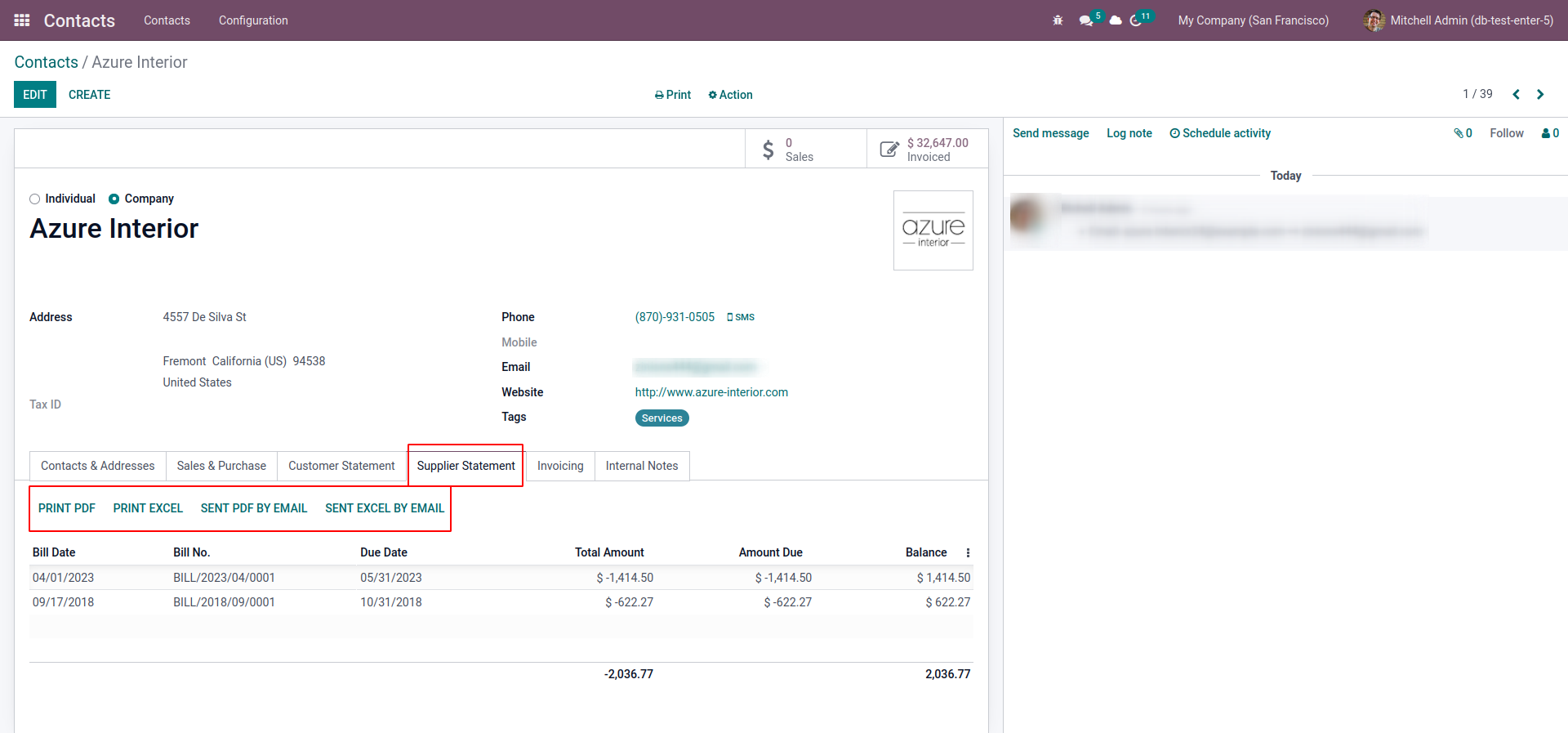Click SENT PDF BY EMAIL
The width and height of the screenshot is (1568, 733).
tap(254, 508)
